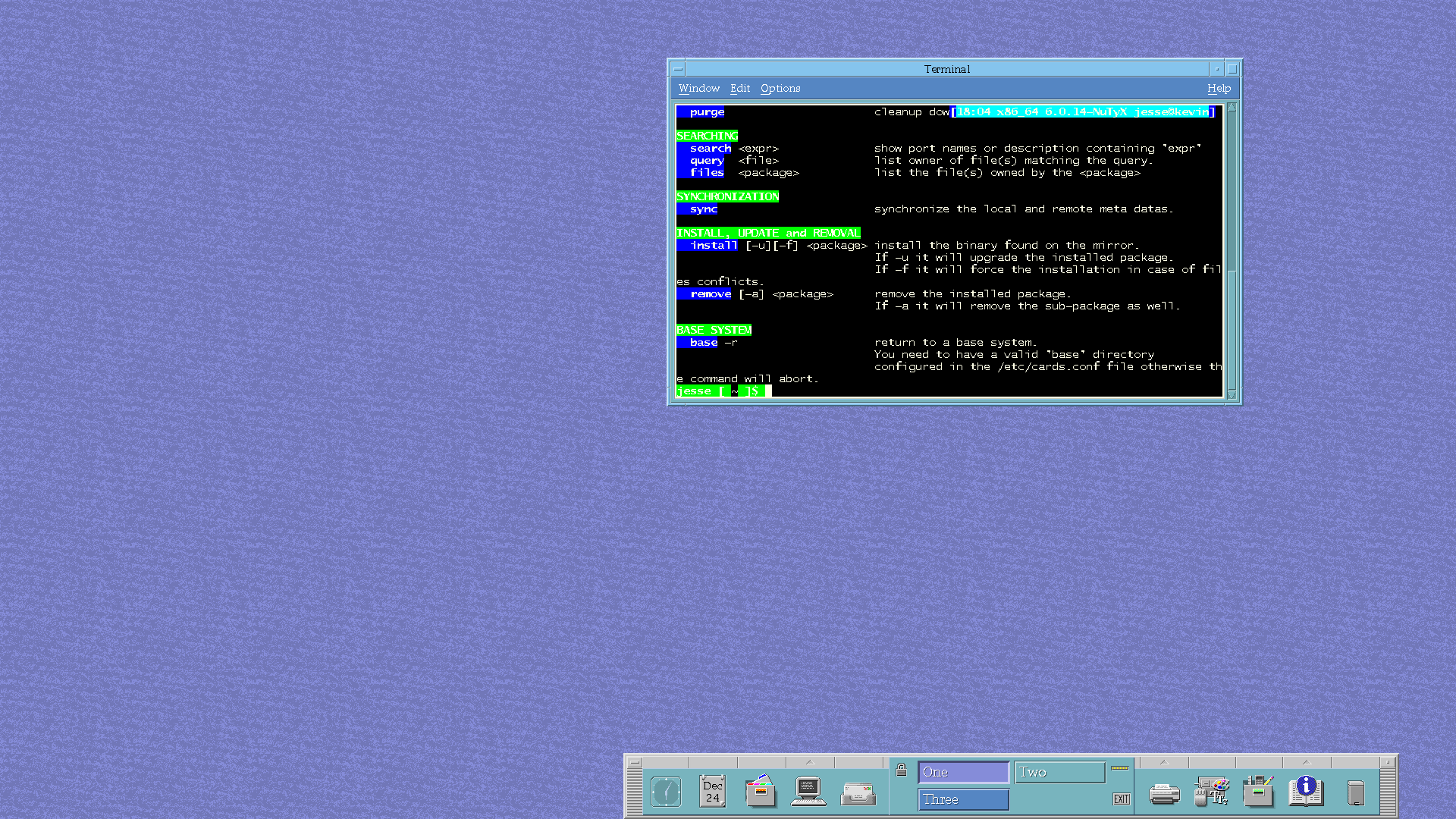This screenshot has width=1456, height=819.
Task: Click the 'remove' command text
Action: (711, 294)
